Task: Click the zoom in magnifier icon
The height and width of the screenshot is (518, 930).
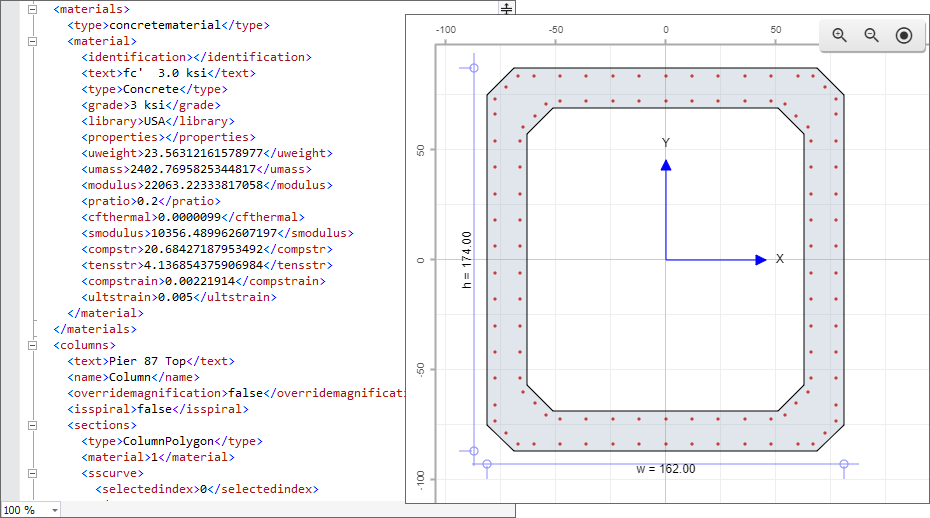Action: (x=839, y=35)
